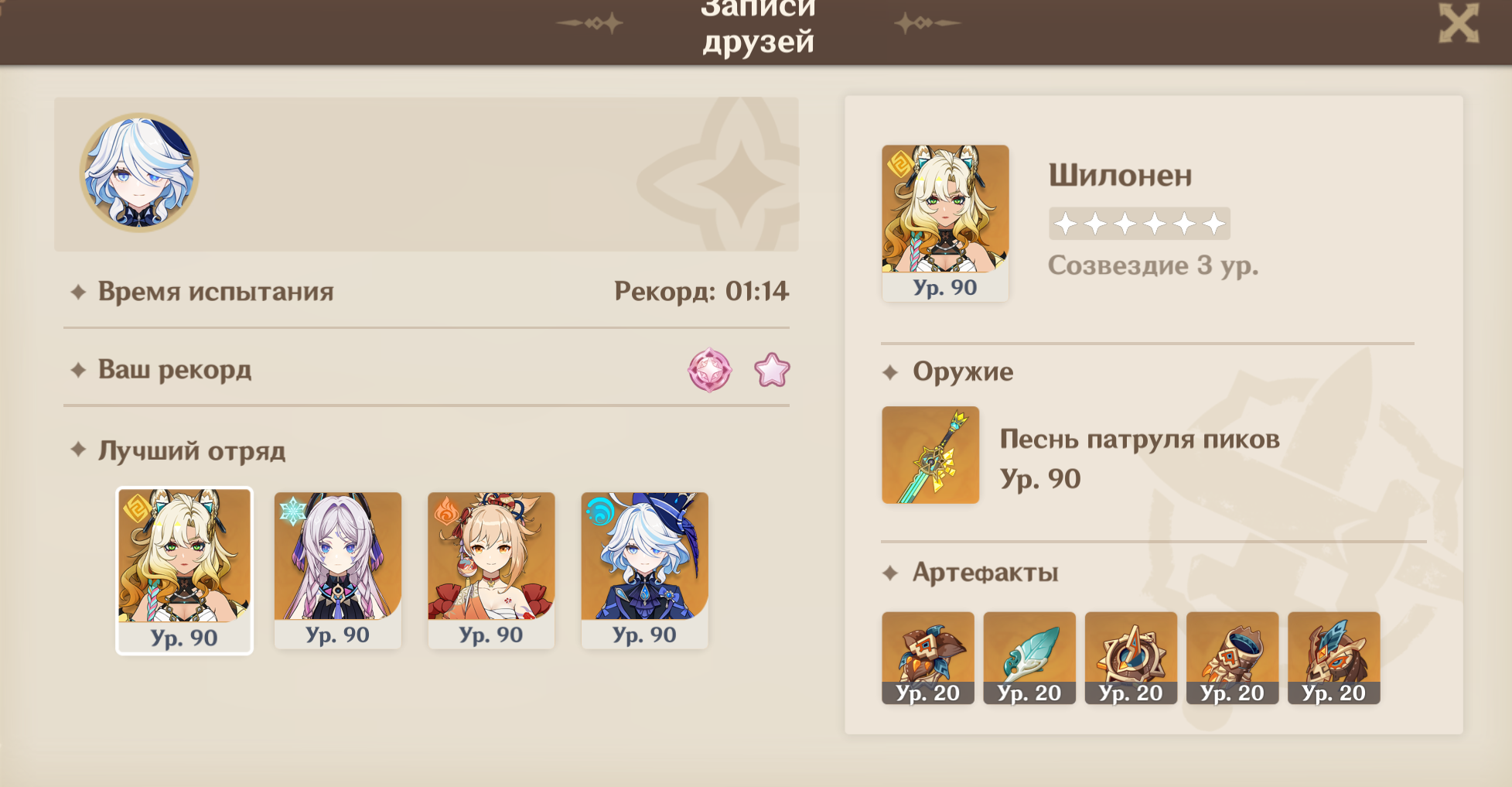Select the Cryo character in best team

[338, 570]
